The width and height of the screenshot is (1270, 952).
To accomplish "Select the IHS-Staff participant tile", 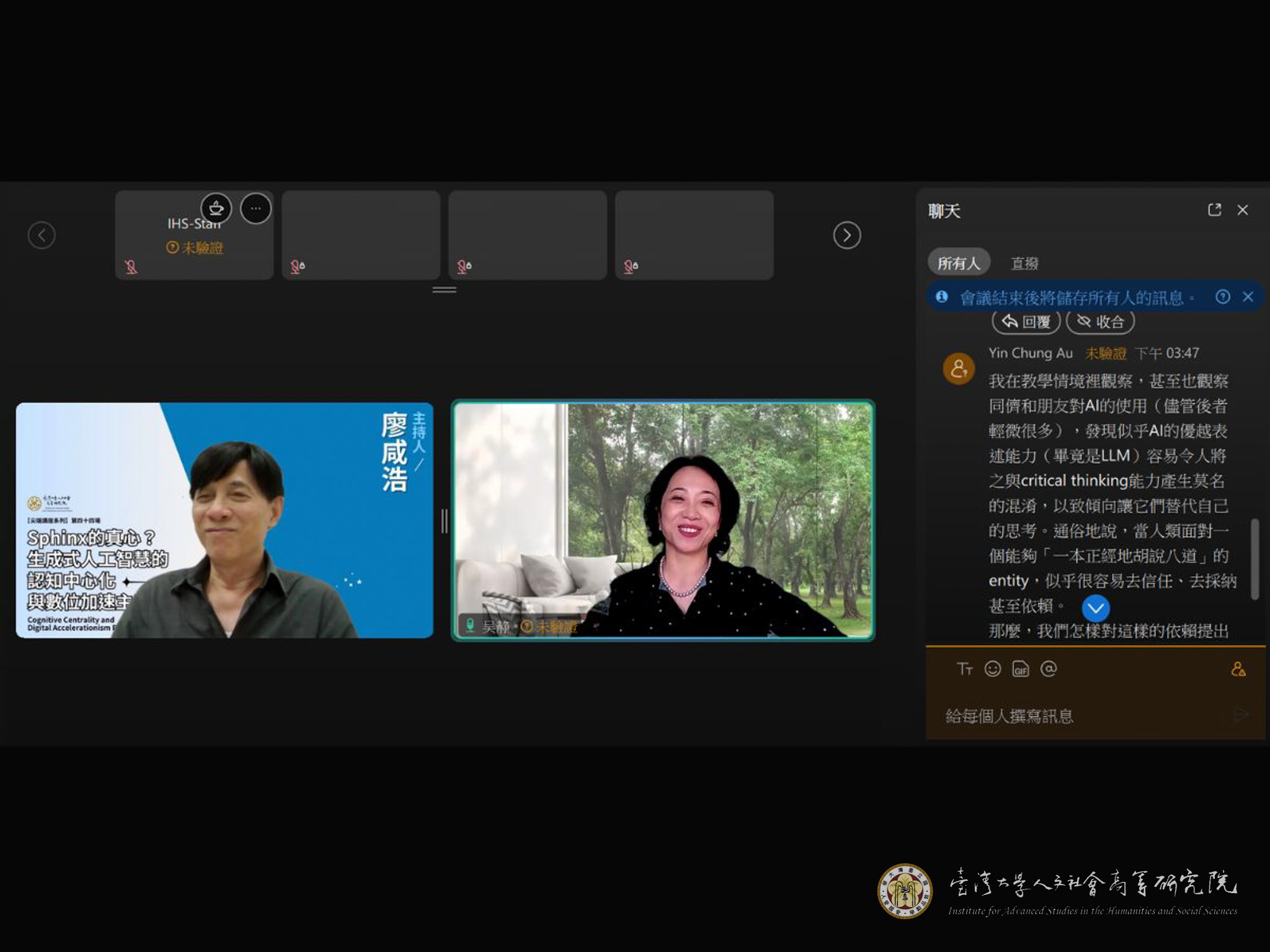I will 194,235.
